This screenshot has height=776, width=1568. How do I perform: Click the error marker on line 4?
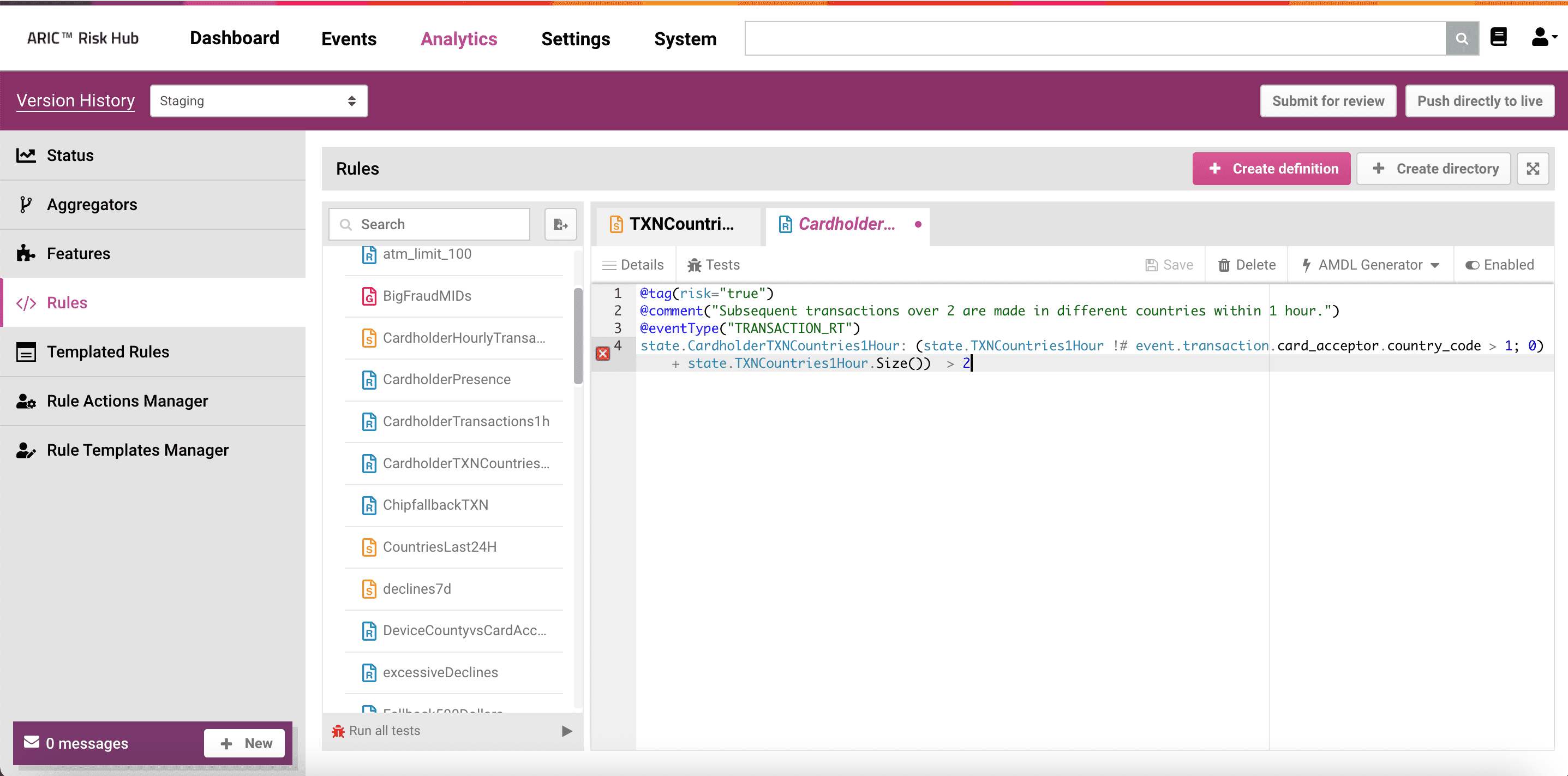tap(602, 354)
